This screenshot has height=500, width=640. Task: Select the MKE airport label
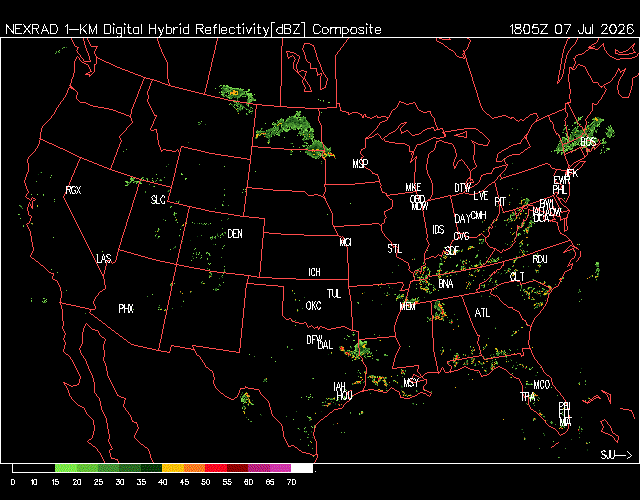[x=413, y=187]
